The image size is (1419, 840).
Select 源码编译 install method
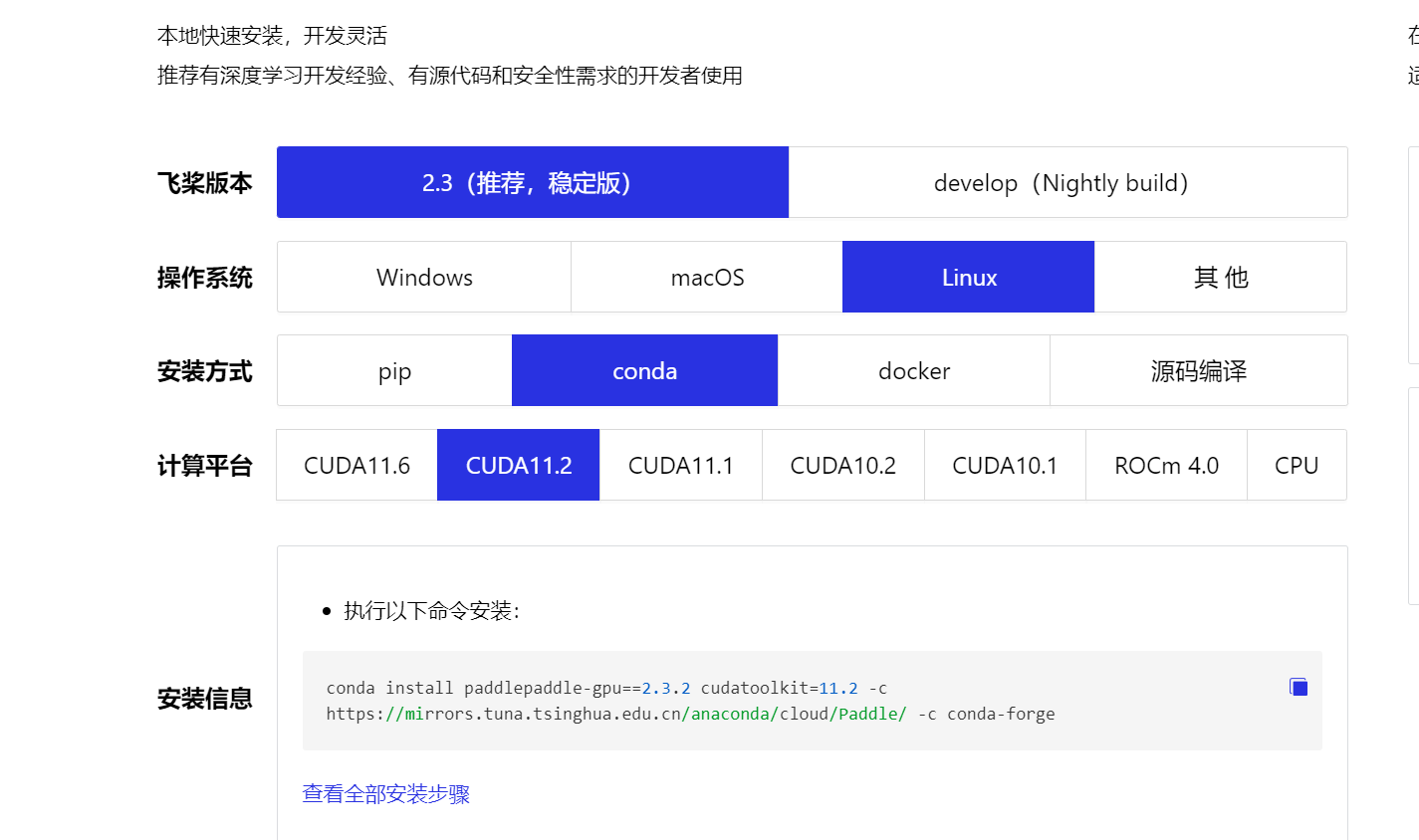[x=1199, y=370]
